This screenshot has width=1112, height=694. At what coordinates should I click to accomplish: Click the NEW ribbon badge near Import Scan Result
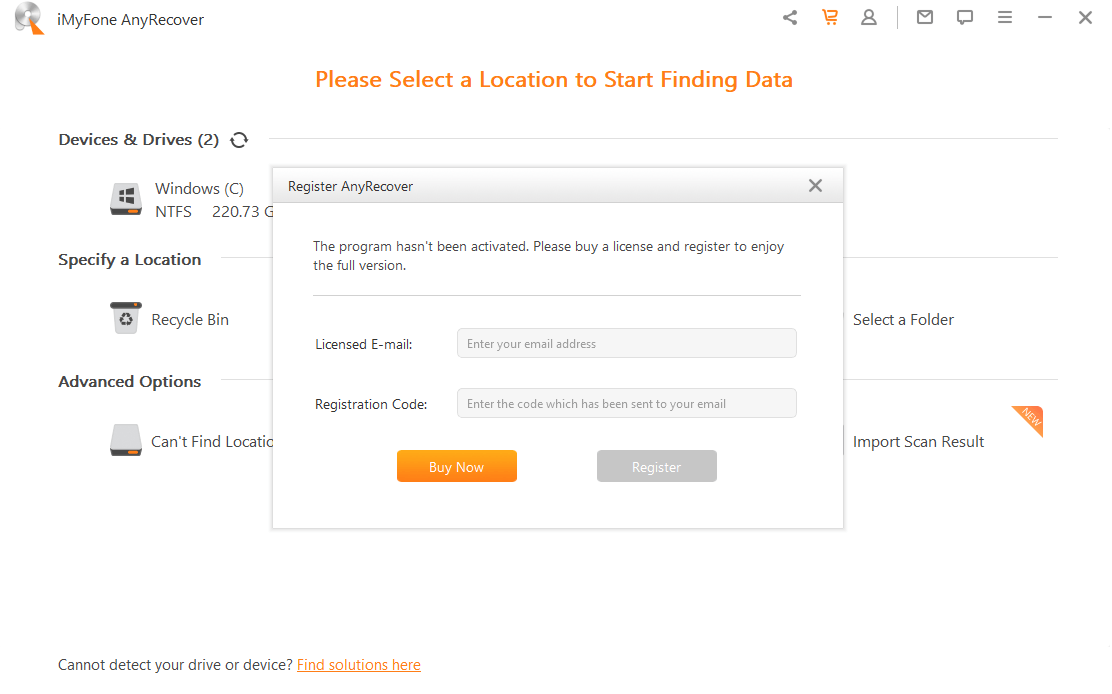click(1029, 422)
